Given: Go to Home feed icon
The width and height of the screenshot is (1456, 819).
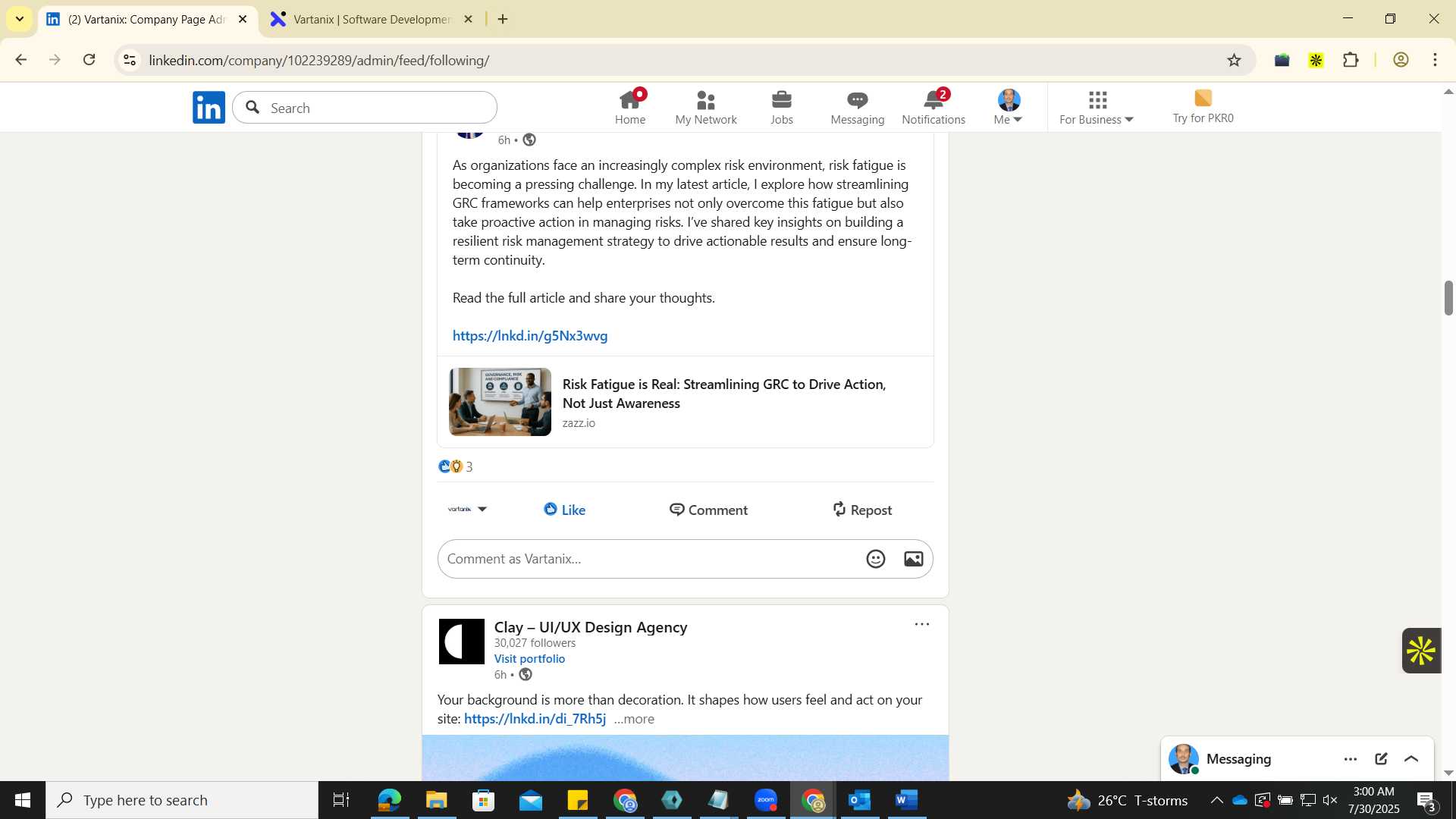Looking at the screenshot, I should (629, 107).
